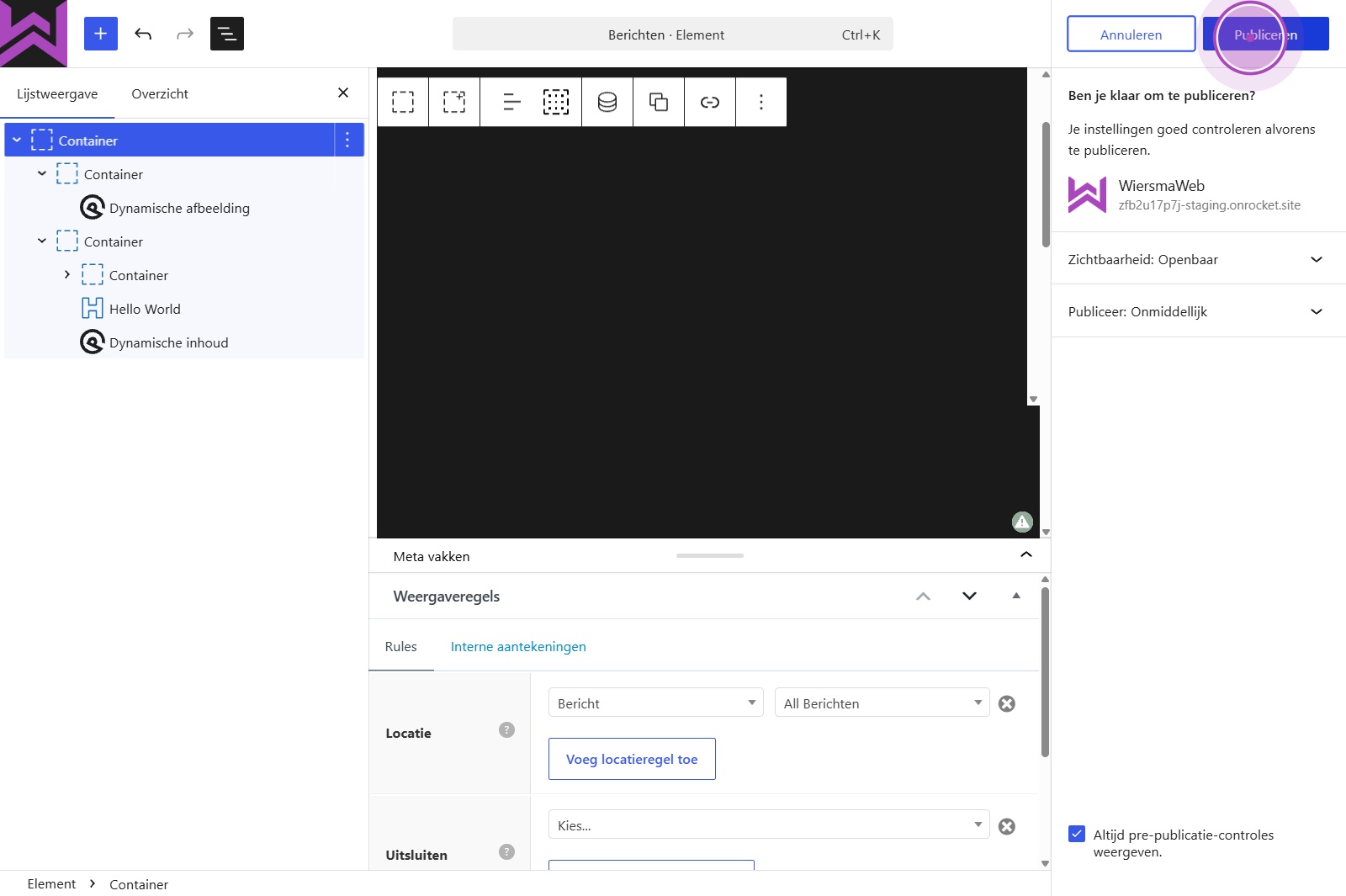Image resolution: width=1346 pixels, height=896 pixels.
Task: Collapse the Container above Dynamische afbeelding
Action: (x=42, y=173)
